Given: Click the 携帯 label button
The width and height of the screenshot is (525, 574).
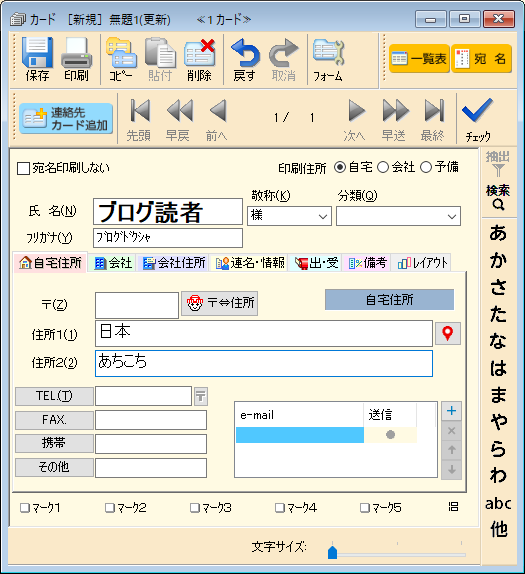Looking at the screenshot, I should 54,443.
